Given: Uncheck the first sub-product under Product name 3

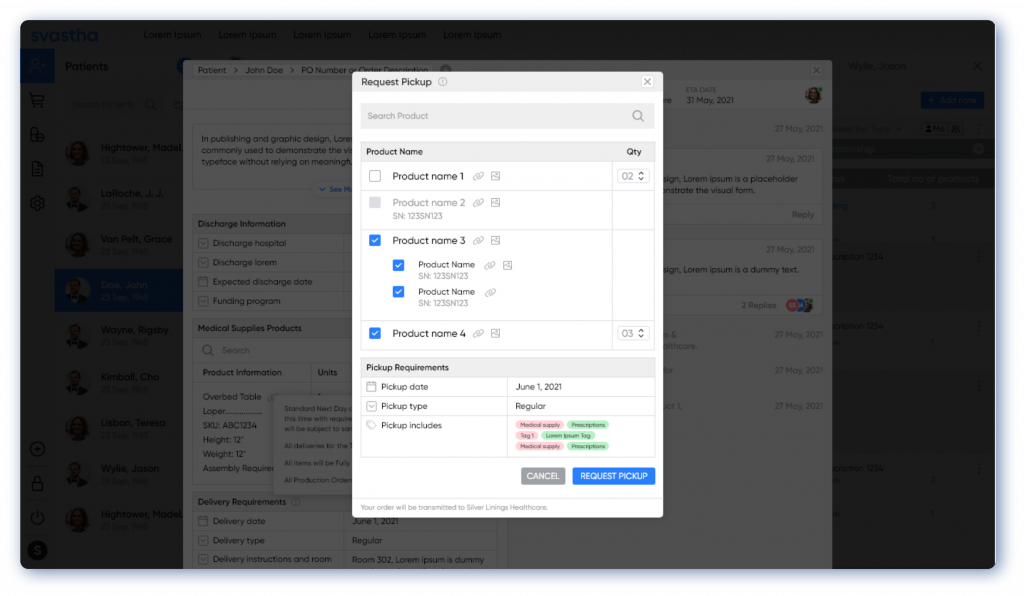Looking at the screenshot, I should tap(398, 265).
